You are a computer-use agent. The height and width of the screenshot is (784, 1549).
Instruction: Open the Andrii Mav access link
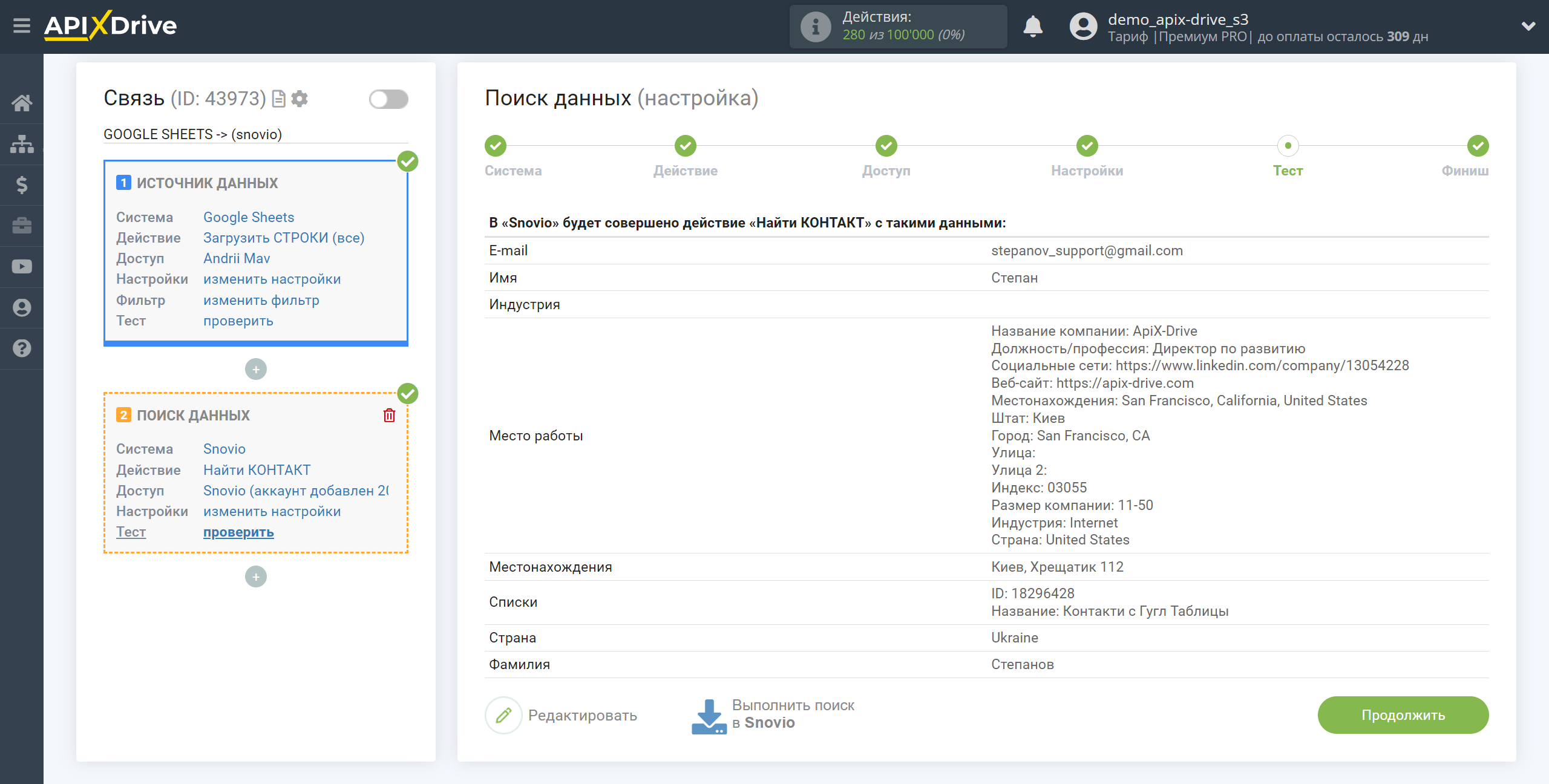(237, 258)
